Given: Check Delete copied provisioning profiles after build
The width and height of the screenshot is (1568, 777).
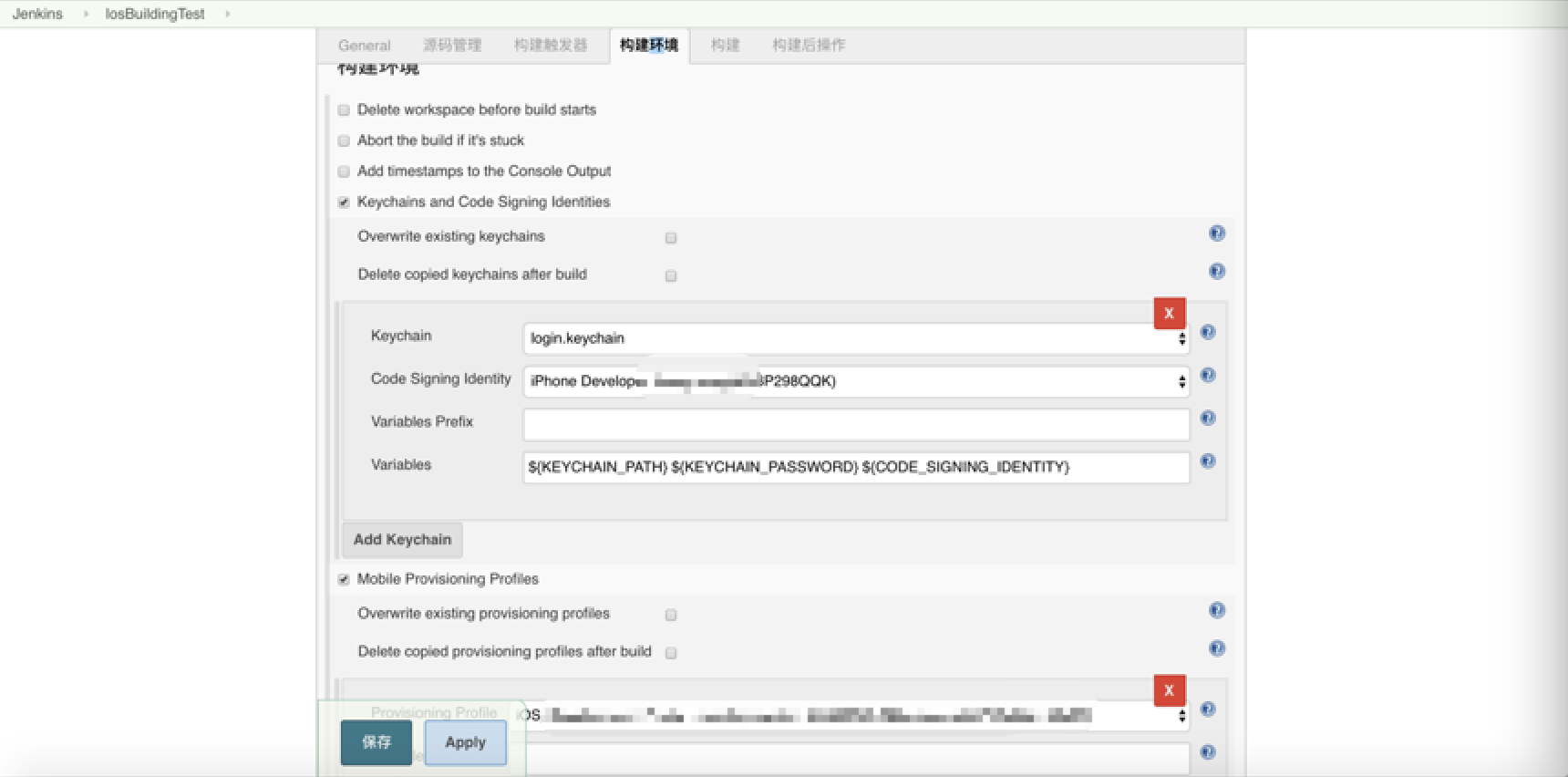Looking at the screenshot, I should (x=671, y=653).
